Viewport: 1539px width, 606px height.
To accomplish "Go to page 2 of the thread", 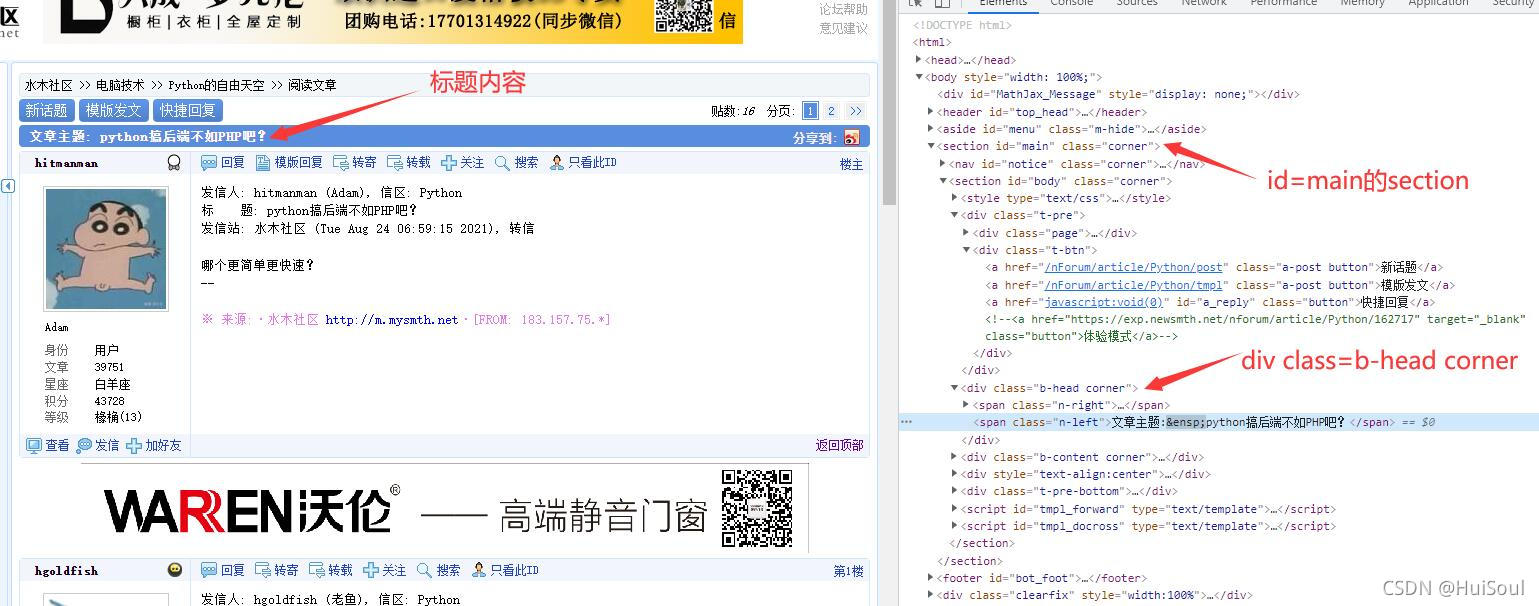I will [x=831, y=111].
